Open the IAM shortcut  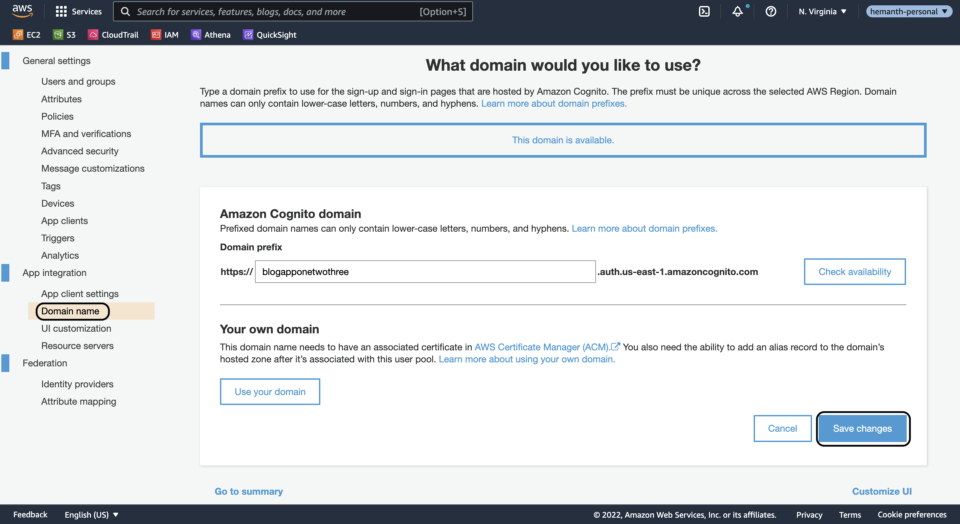pyautogui.click(x=165, y=35)
